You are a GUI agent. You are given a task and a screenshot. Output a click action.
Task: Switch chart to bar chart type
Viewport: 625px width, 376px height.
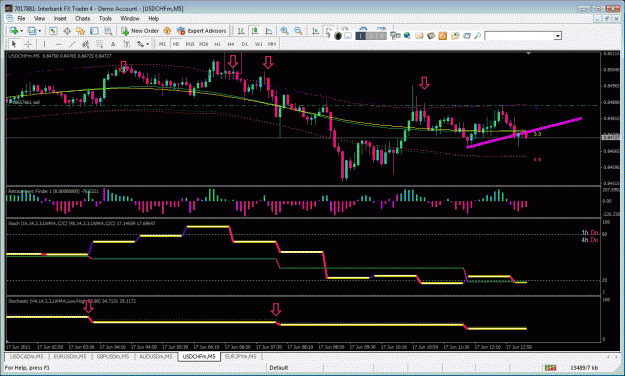[241, 31]
